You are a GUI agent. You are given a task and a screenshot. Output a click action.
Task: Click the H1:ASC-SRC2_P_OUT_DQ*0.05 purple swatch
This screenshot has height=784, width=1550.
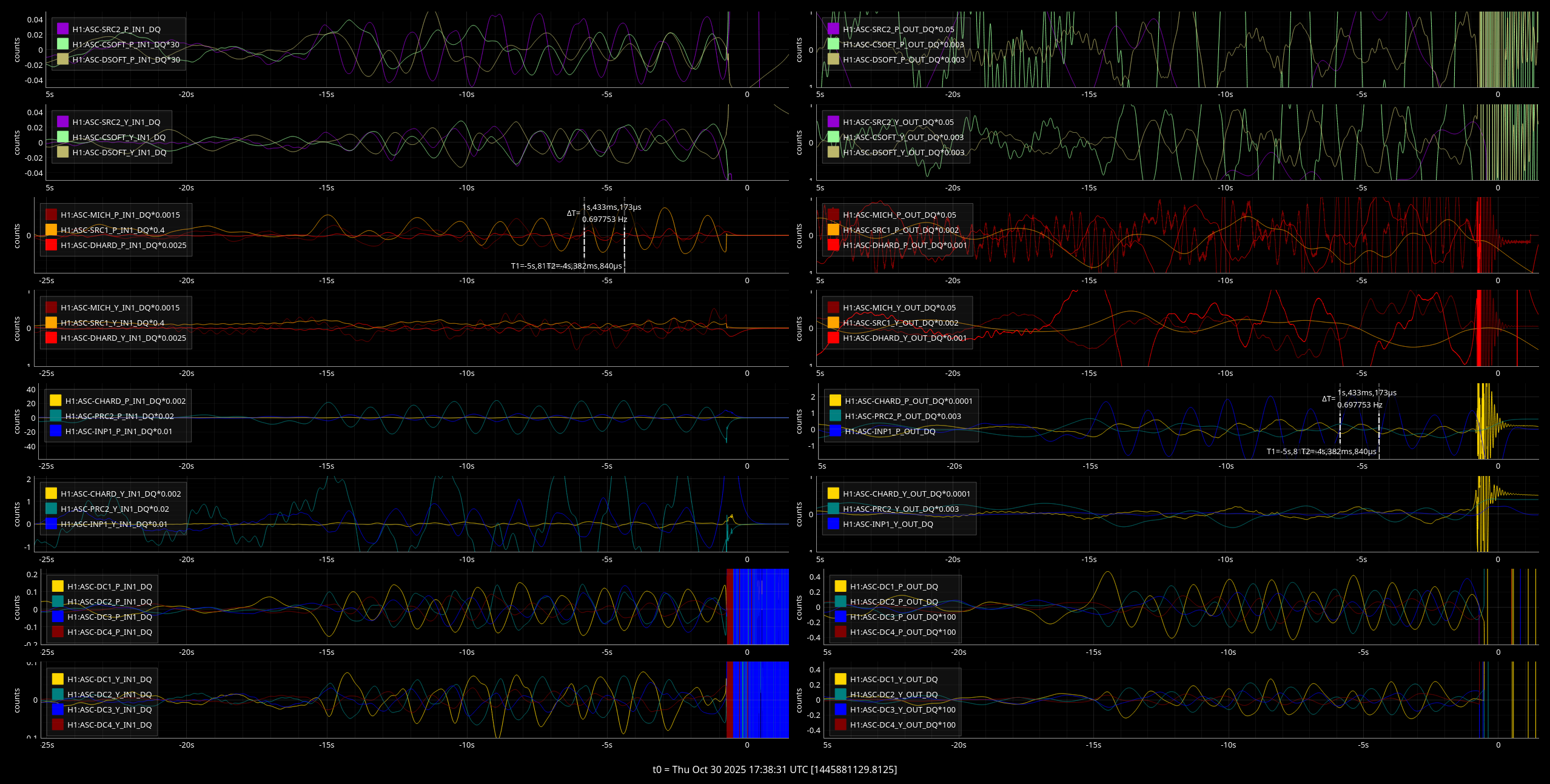pos(833,29)
